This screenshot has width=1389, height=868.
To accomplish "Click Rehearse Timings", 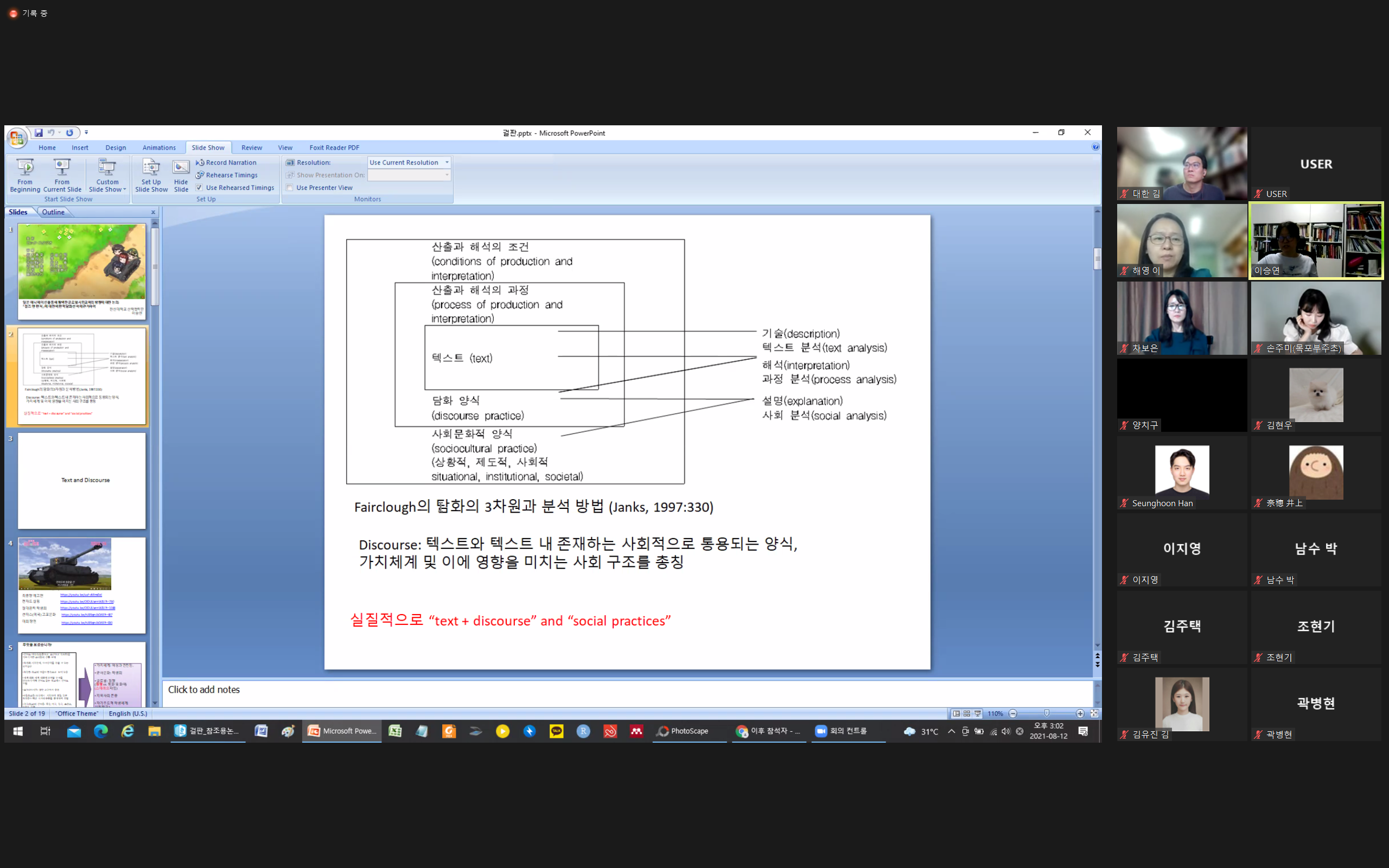I will pos(227,175).
